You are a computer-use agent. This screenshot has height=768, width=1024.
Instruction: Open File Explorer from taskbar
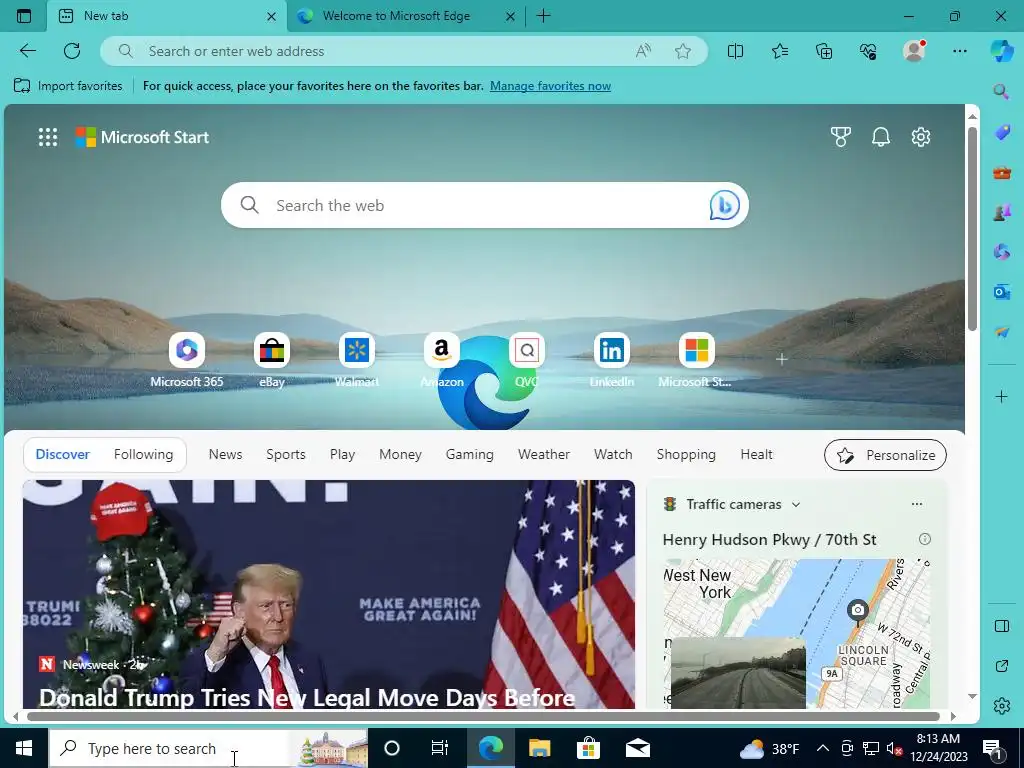(539, 748)
